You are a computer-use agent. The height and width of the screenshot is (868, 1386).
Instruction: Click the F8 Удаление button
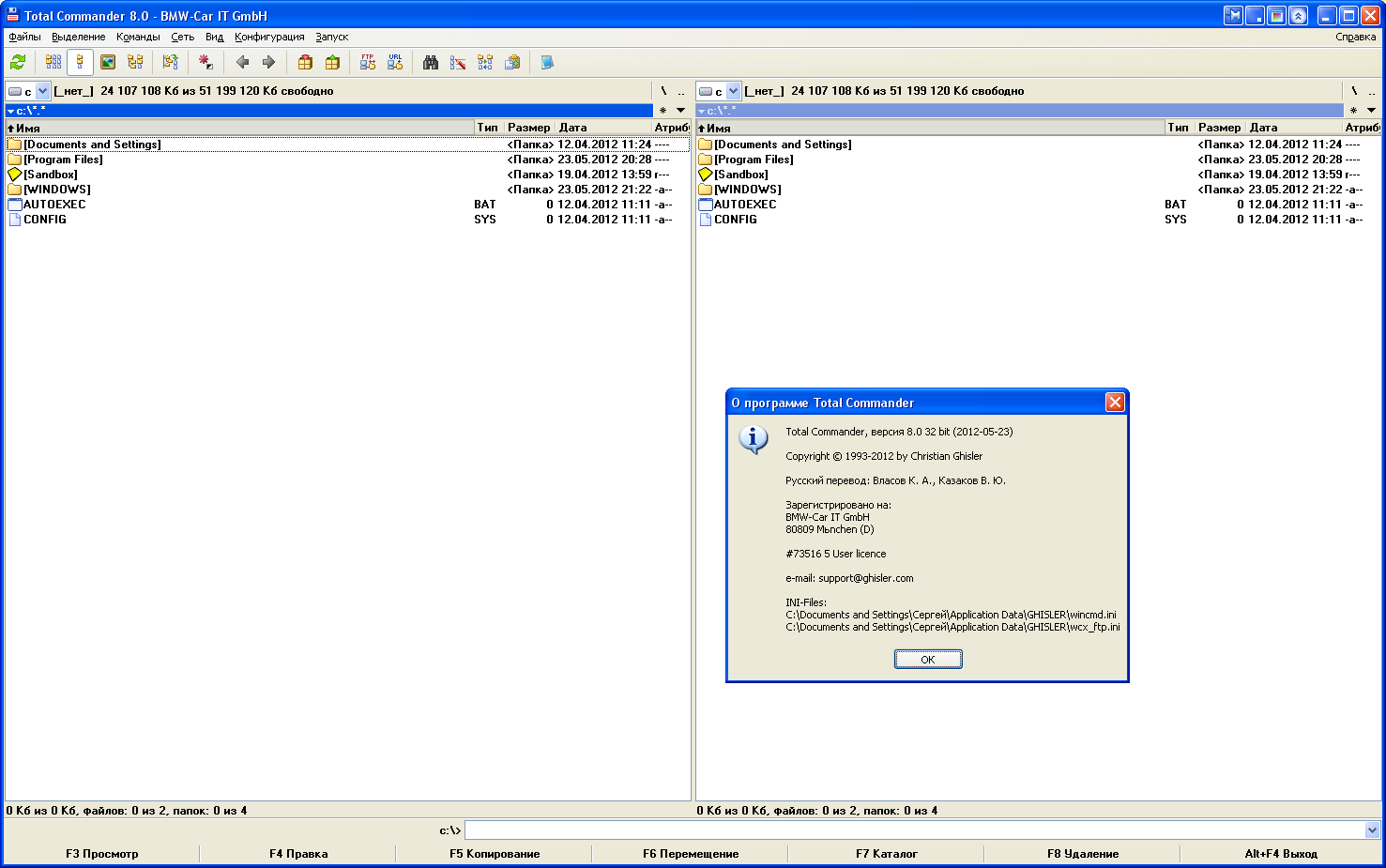pyautogui.click(x=1083, y=854)
